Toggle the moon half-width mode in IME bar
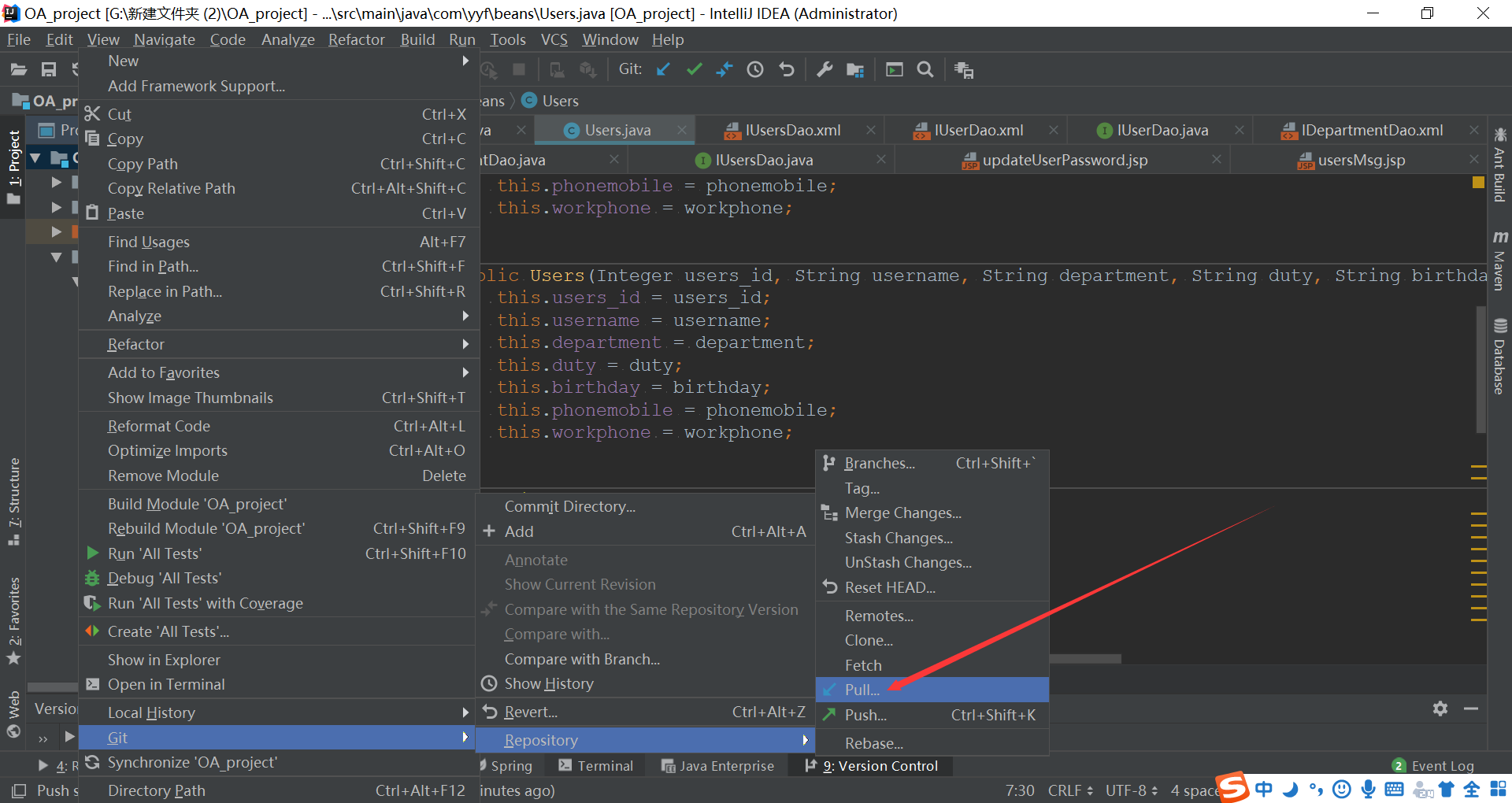 (x=1290, y=789)
